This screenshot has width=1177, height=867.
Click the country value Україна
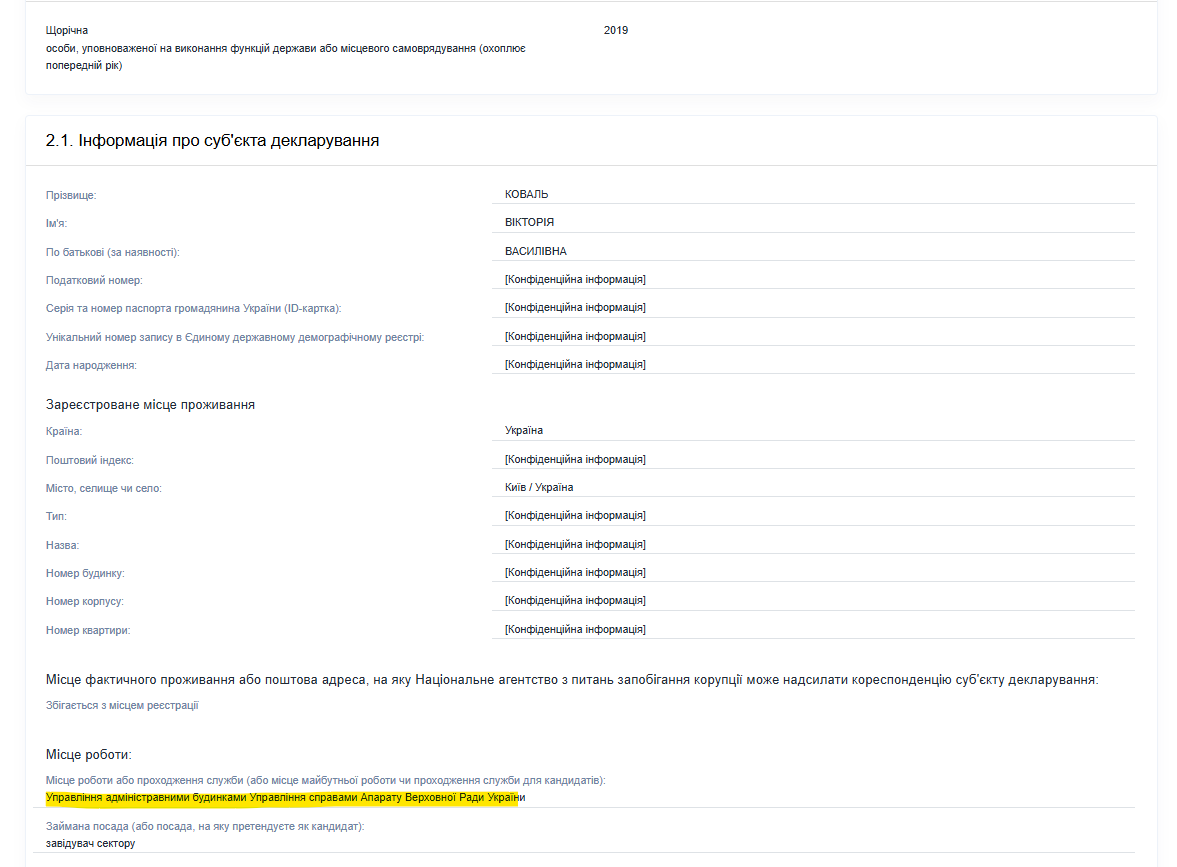click(x=524, y=430)
